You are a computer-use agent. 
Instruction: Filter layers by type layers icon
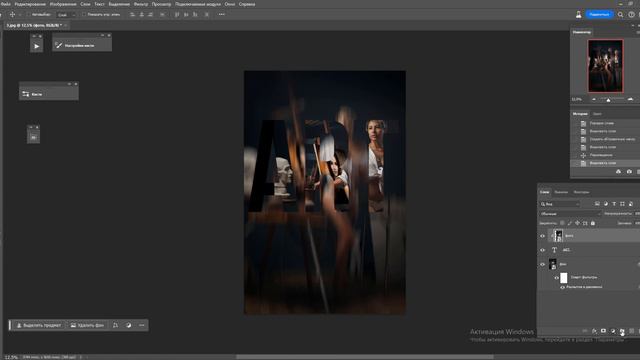(614, 204)
